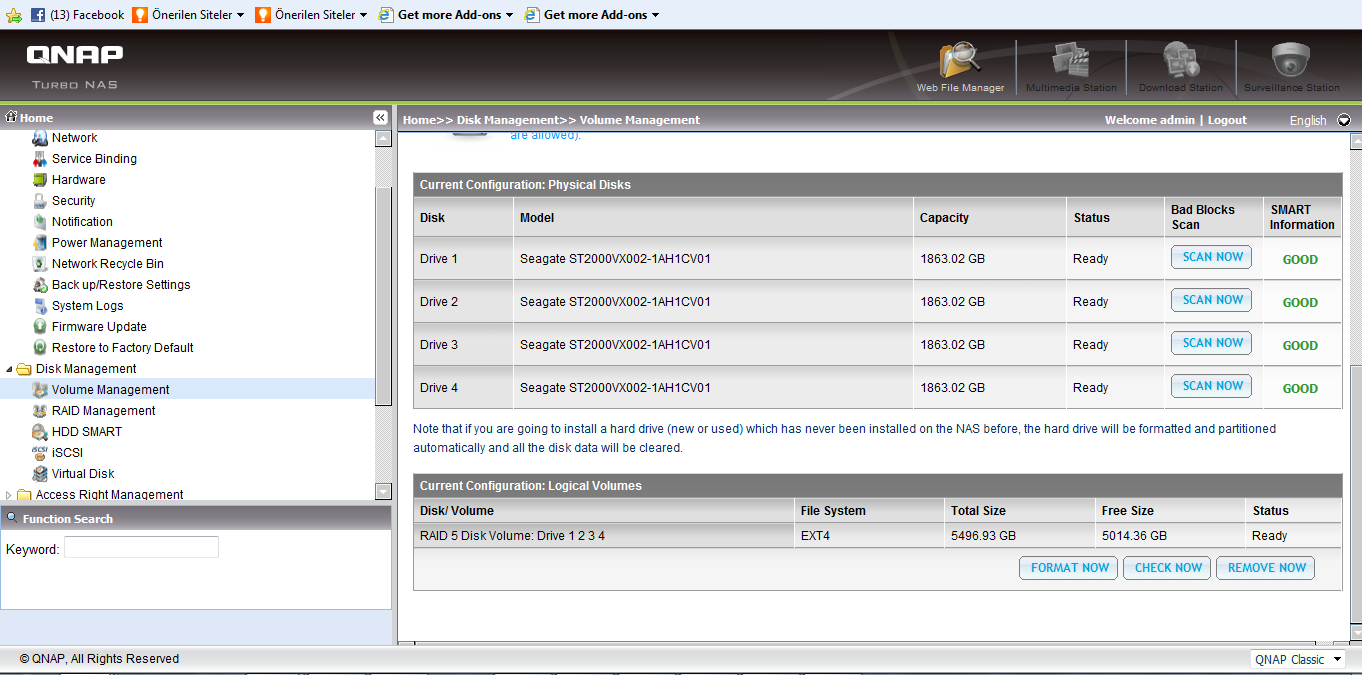Collapse the Disk Management tree folder

[10, 369]
